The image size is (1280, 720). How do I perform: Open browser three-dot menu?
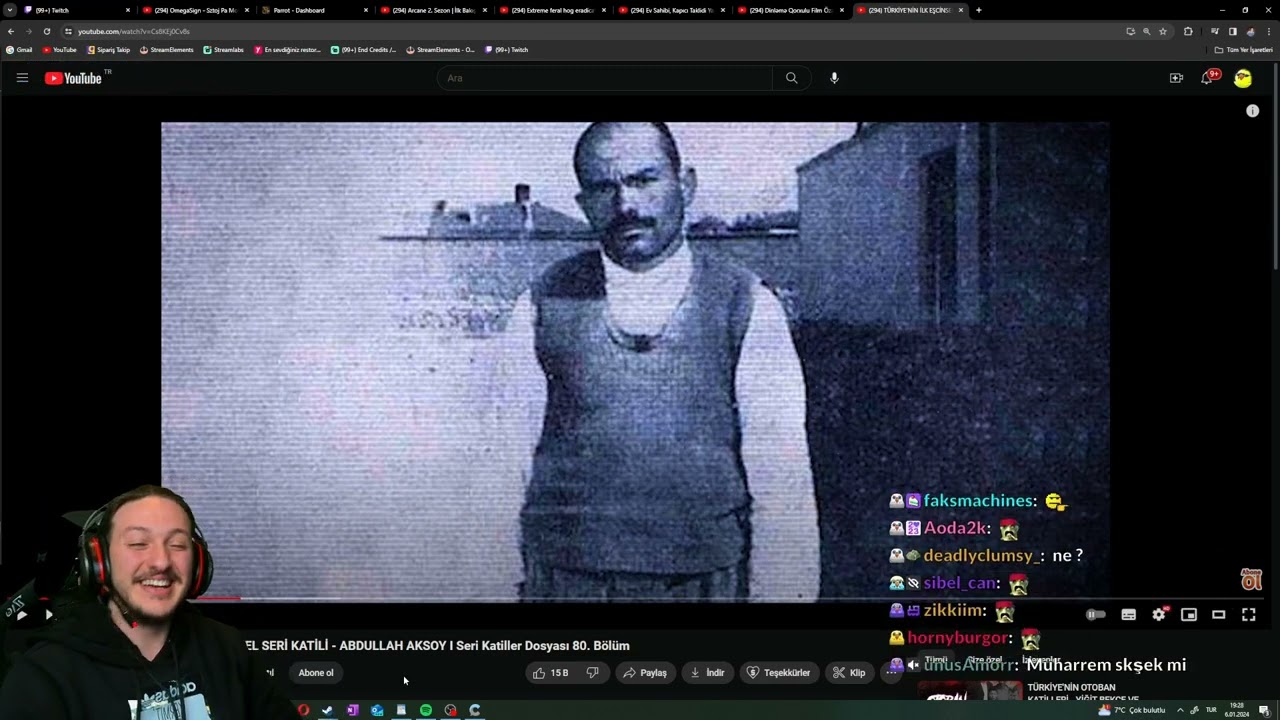pyautogui.click(x=1268, y=31)
